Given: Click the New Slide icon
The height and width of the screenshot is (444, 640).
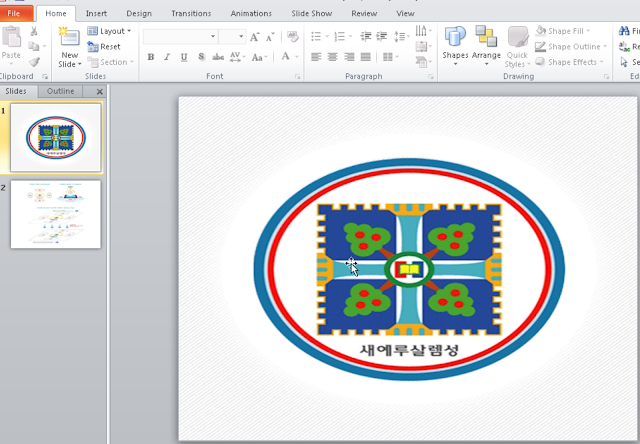Looking at the screenshot, I should click(69, 37).
